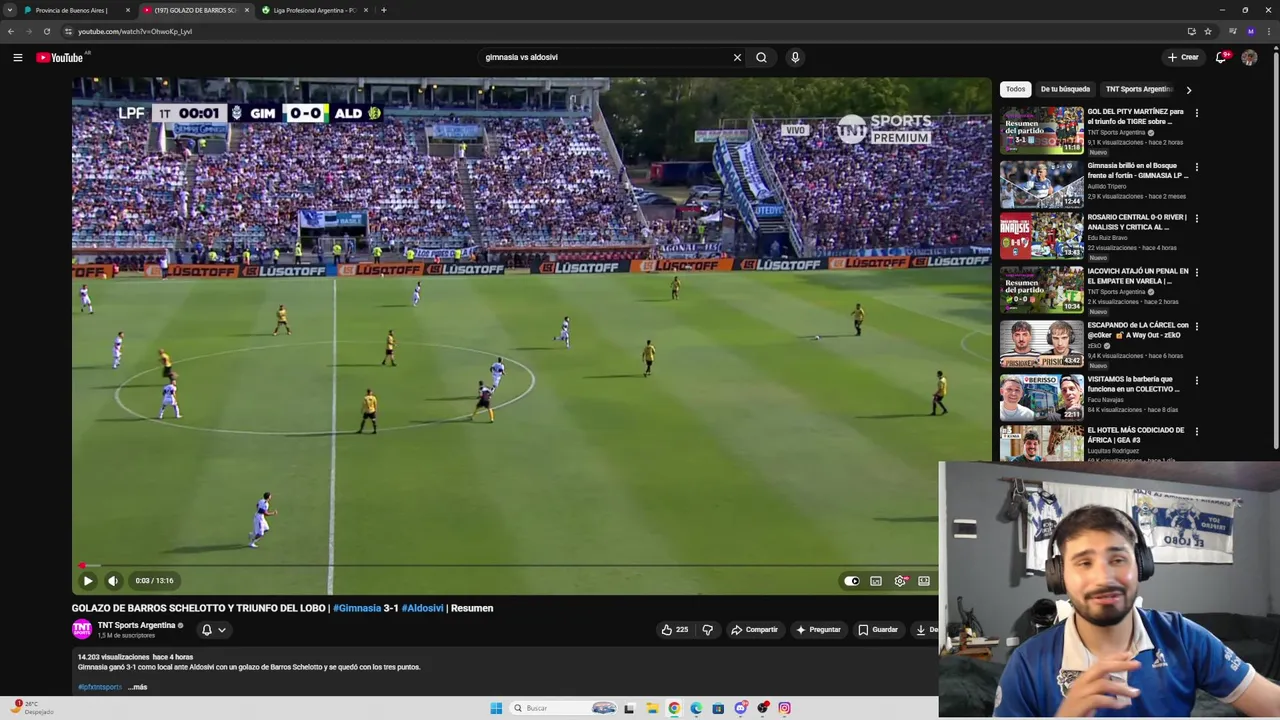The image size is (1280, 720).
Task: Toggle subtitles button in player
Action: tap(876, 580)
